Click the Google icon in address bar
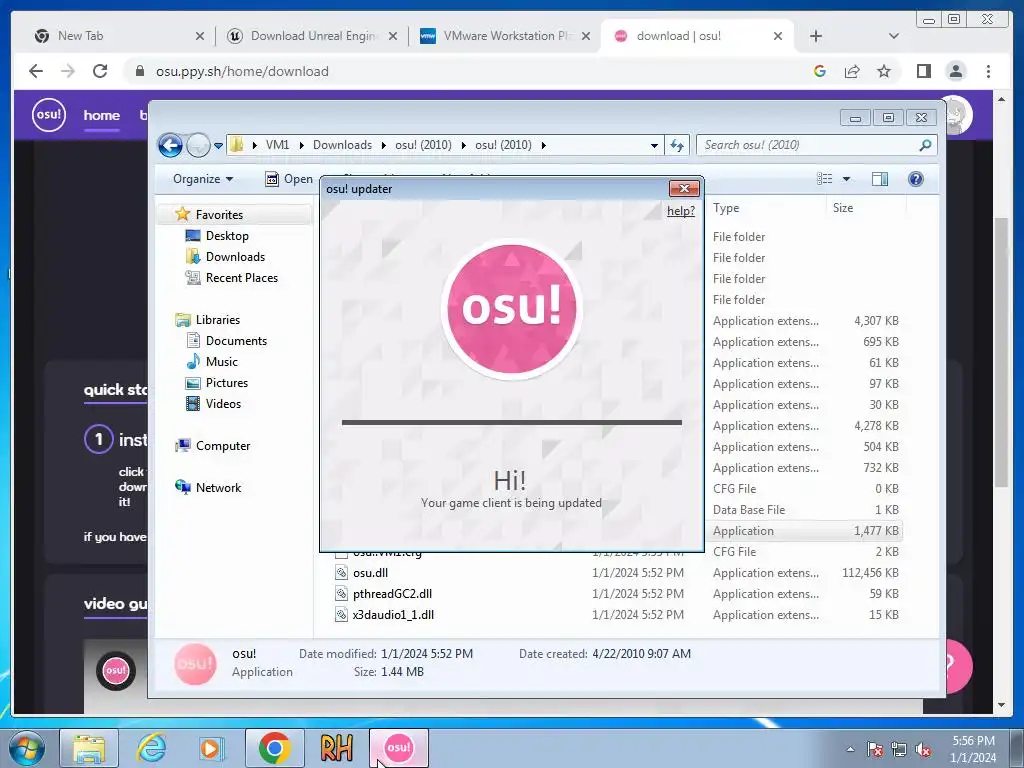Screen dimensions: 1024x768 820,71
